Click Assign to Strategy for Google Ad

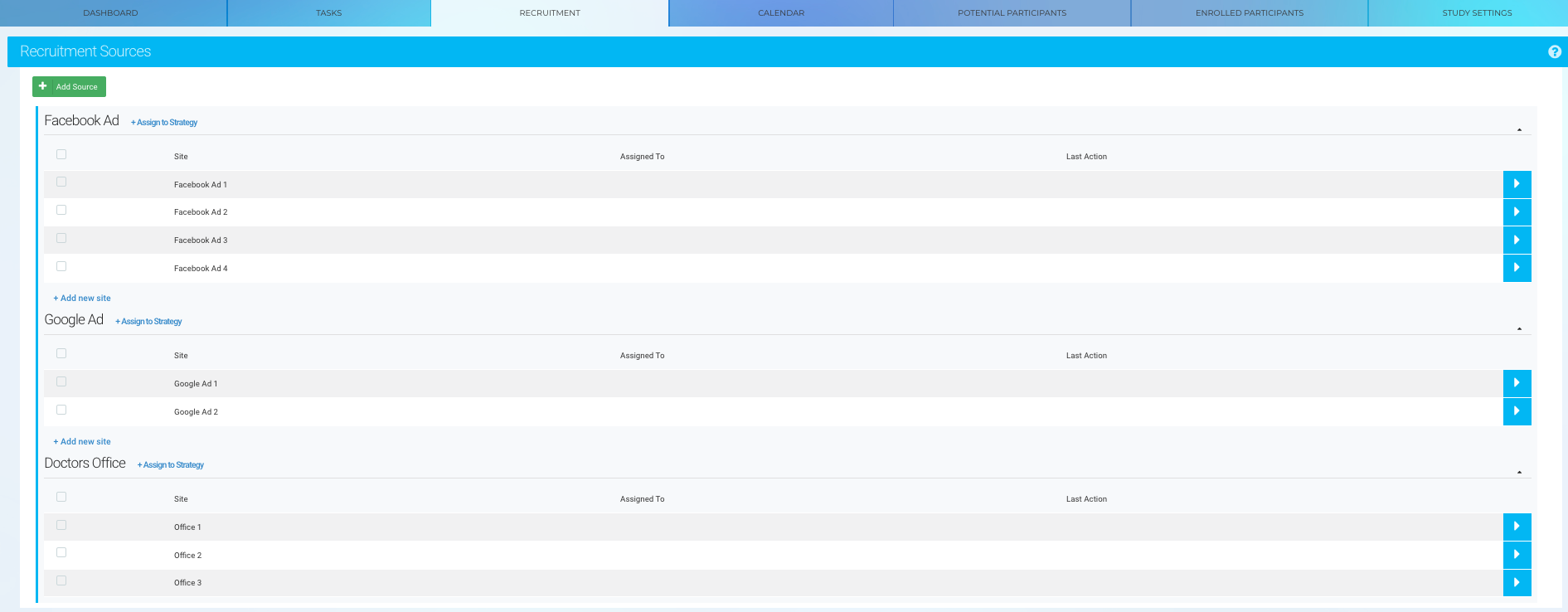click(149, 322)
